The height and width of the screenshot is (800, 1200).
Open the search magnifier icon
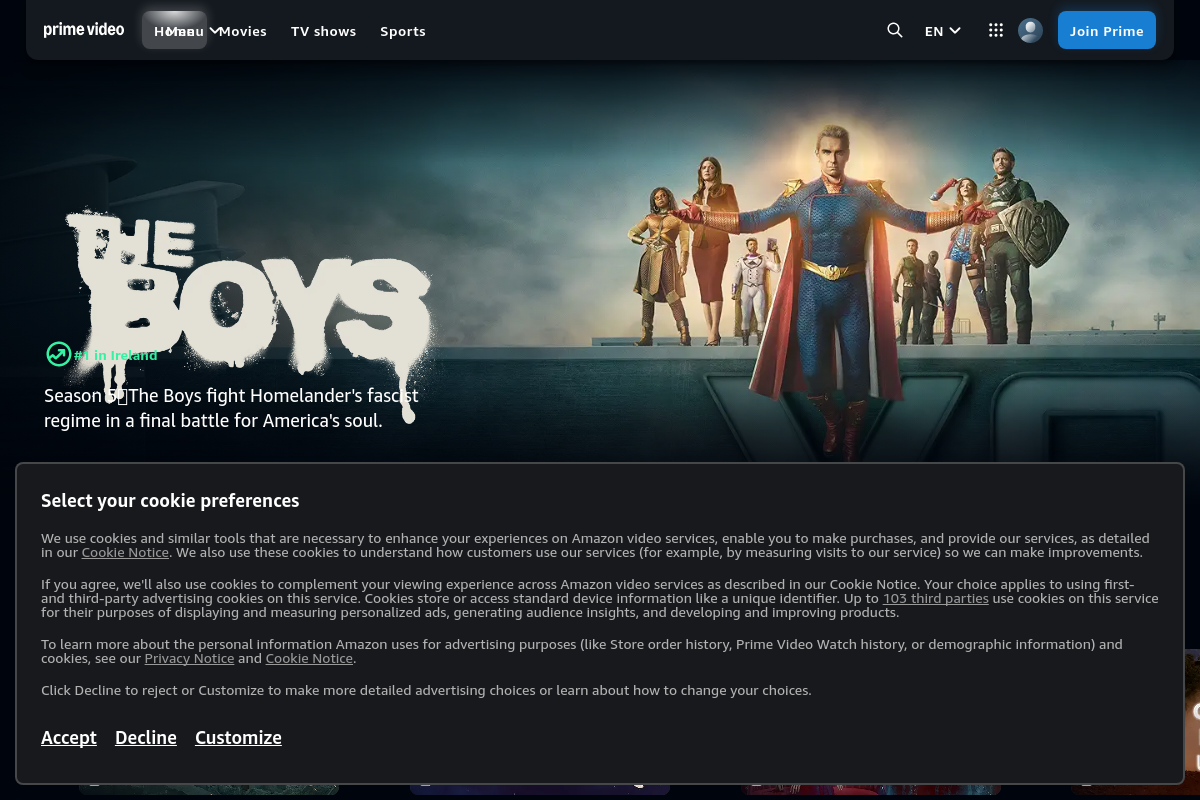click(x=895, y=30)
